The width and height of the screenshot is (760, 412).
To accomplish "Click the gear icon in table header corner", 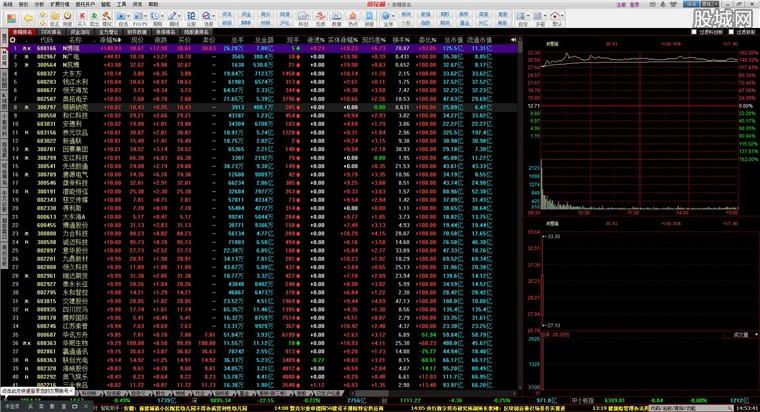I will [x=13, y=40].
